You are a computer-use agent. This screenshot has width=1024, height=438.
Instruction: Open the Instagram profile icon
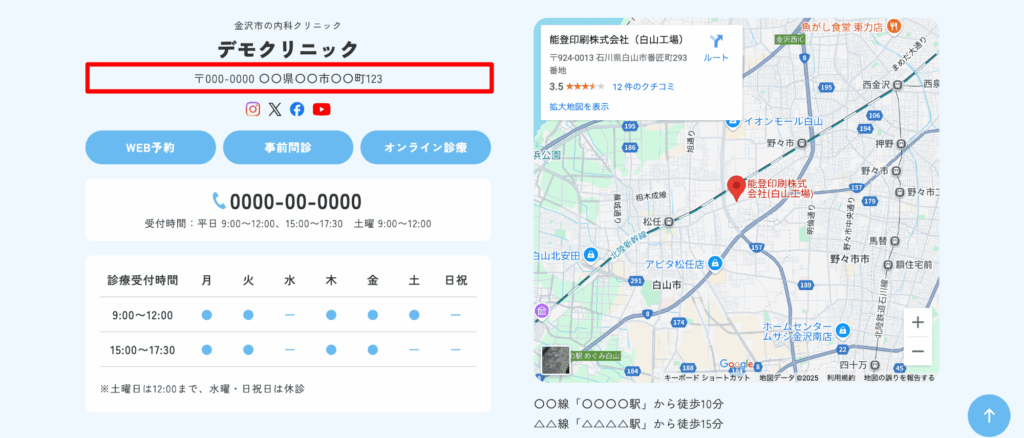(253, 109)
